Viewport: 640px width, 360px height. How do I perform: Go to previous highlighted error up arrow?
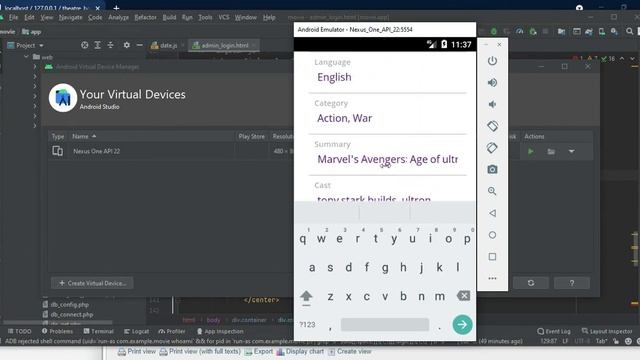point(622,59)
